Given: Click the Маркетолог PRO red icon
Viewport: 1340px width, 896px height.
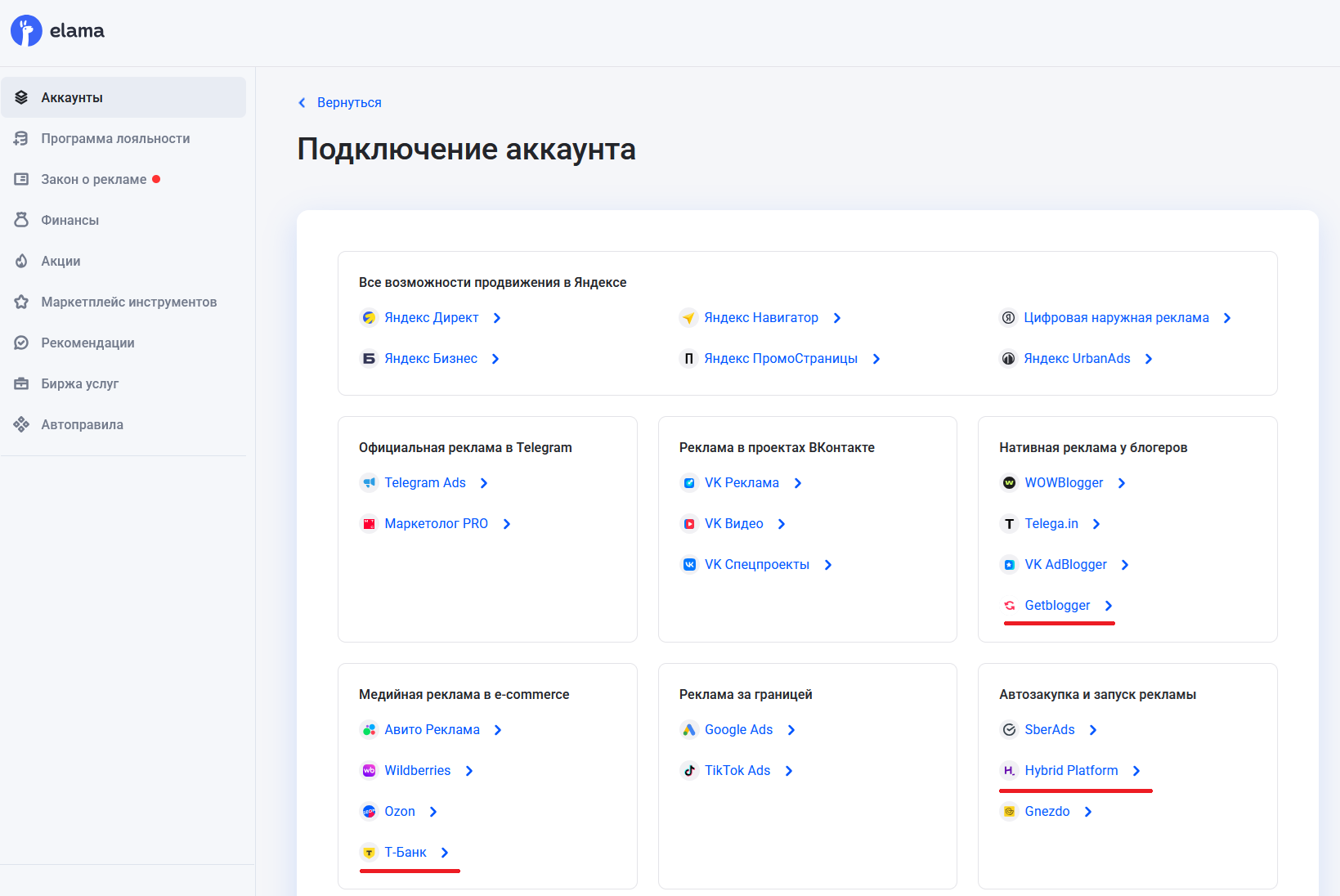Looking at the screenshot, I should (x=370, y=524).
